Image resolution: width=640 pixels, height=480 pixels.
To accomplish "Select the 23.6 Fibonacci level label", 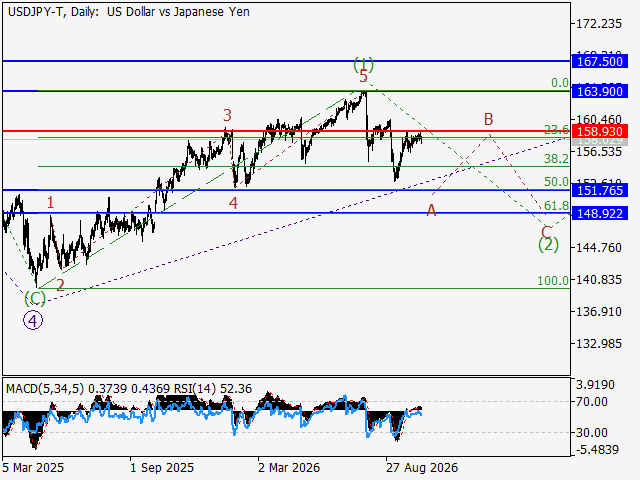I will pos(556,130).
